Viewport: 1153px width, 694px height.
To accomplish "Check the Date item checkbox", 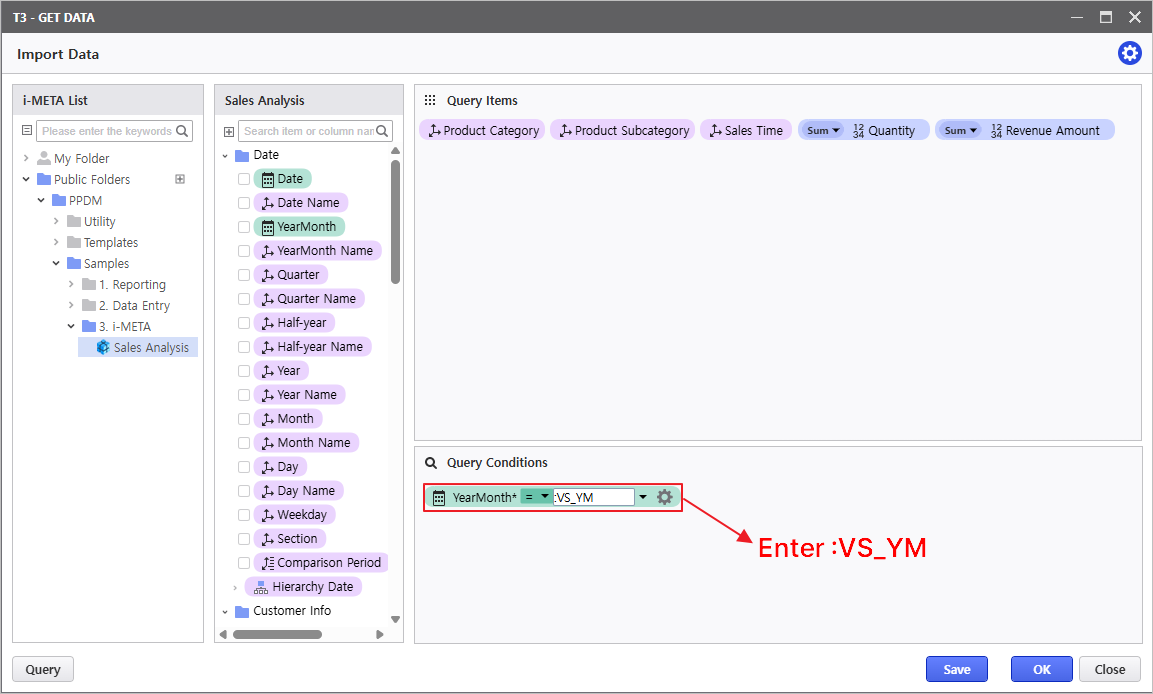I will [x=244, y=179].
